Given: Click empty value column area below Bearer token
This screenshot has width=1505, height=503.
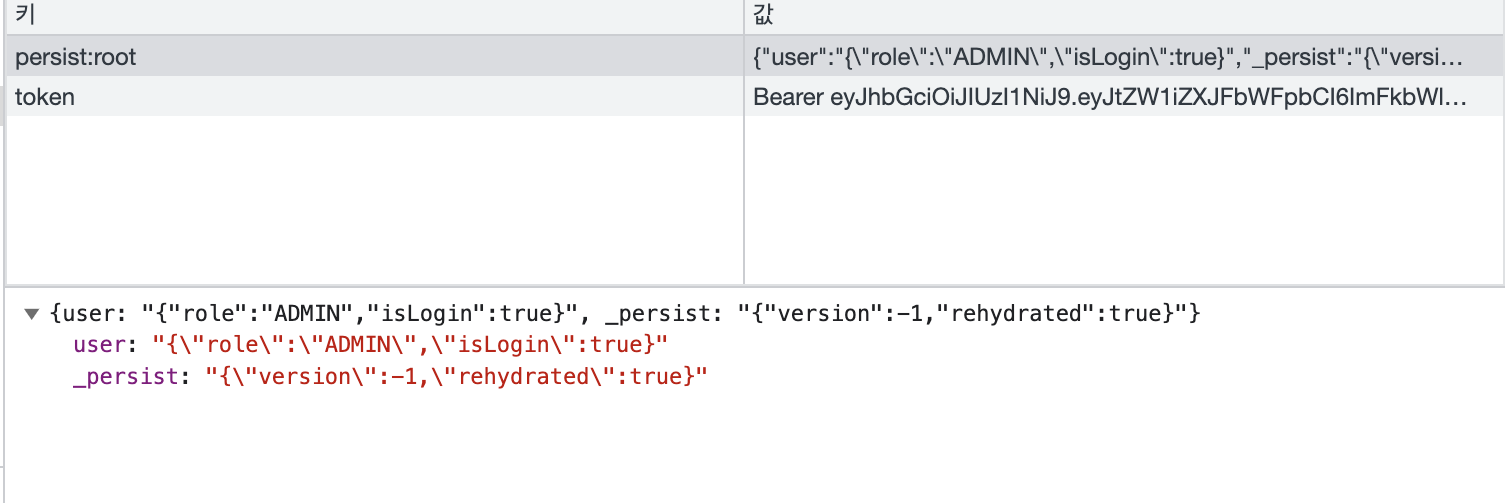Looking at the screenshot, I should tap(1124, 200).
